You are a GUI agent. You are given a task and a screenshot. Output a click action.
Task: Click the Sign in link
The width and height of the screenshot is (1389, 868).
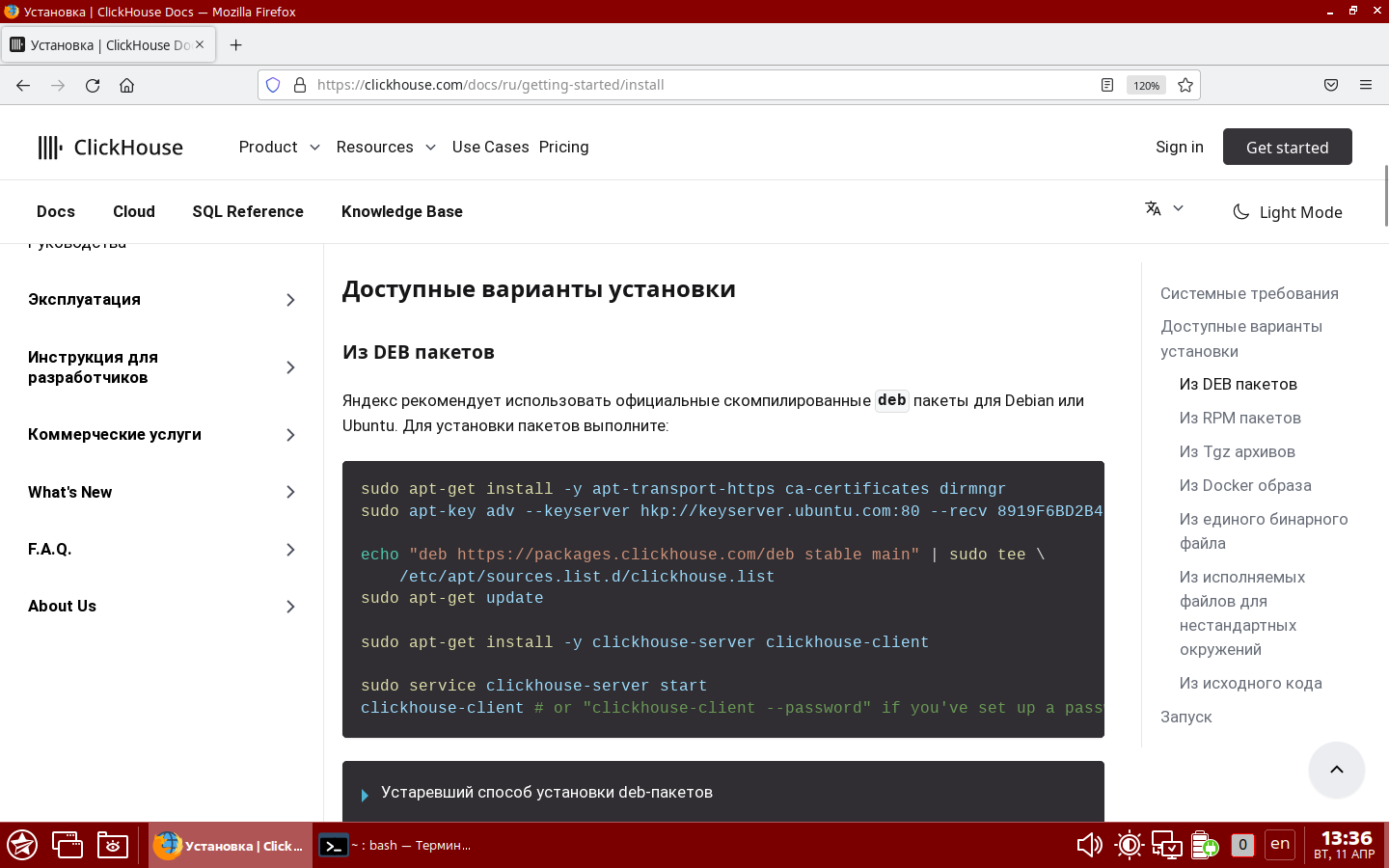(x=1179, y=147)
